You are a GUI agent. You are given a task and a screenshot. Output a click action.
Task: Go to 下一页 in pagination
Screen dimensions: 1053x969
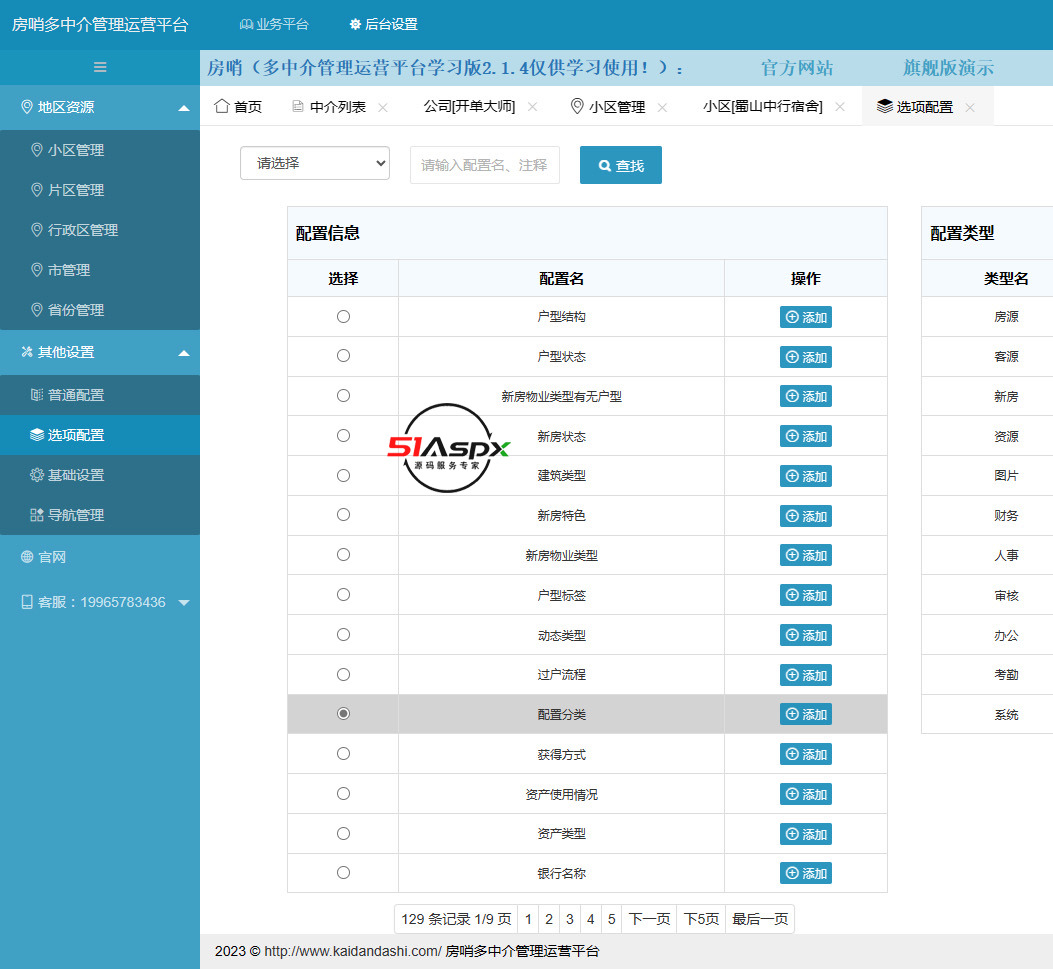point(649,919)
